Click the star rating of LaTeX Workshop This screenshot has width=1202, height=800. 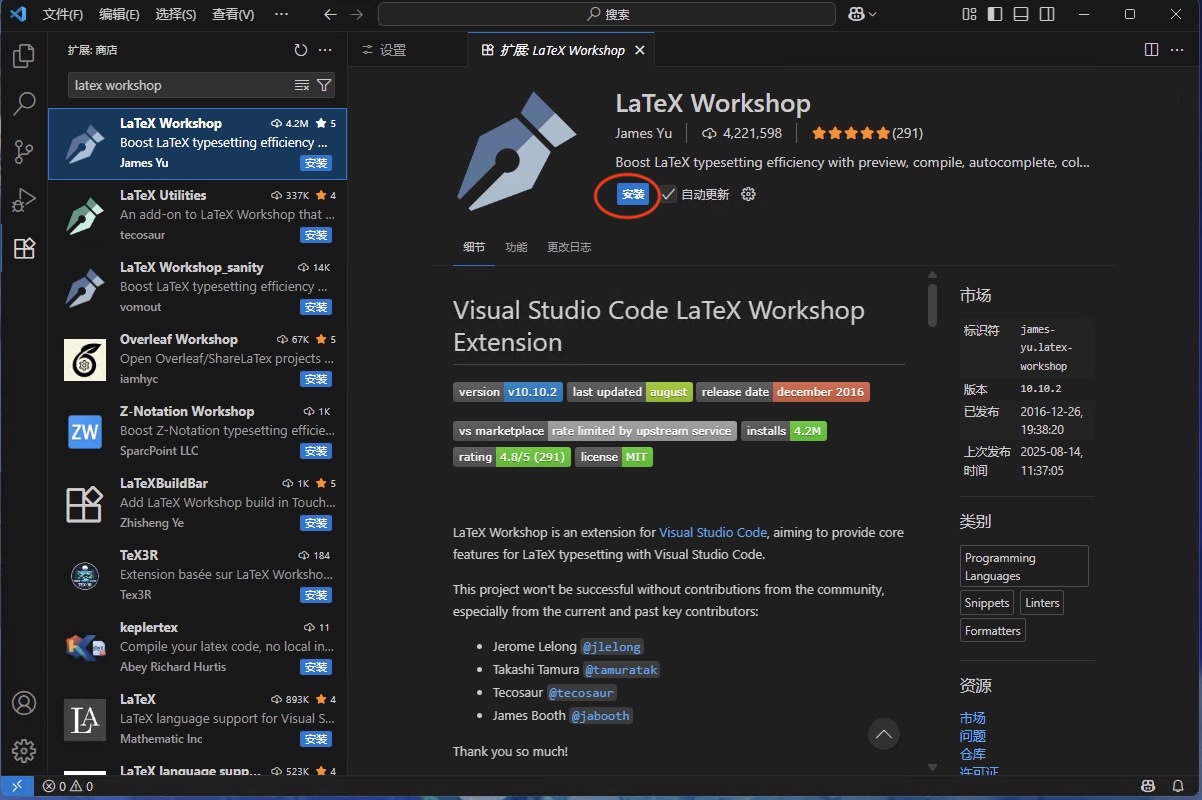850,133
